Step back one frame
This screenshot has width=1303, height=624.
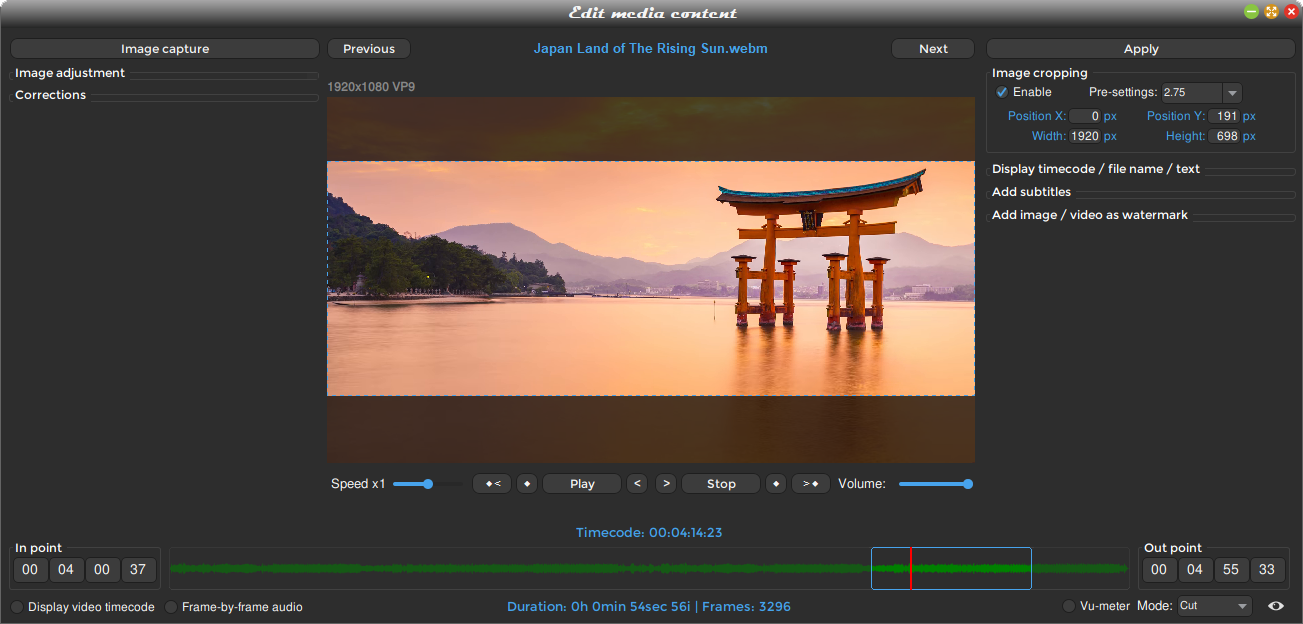click(637, 483)
